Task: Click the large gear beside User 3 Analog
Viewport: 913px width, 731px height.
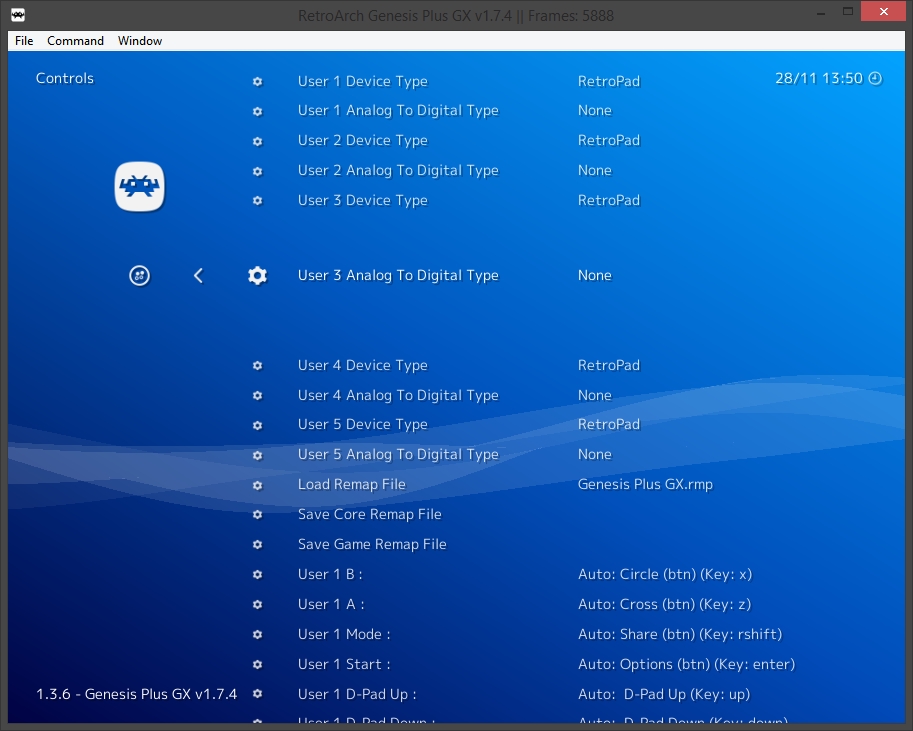Action: pos(257,276)
